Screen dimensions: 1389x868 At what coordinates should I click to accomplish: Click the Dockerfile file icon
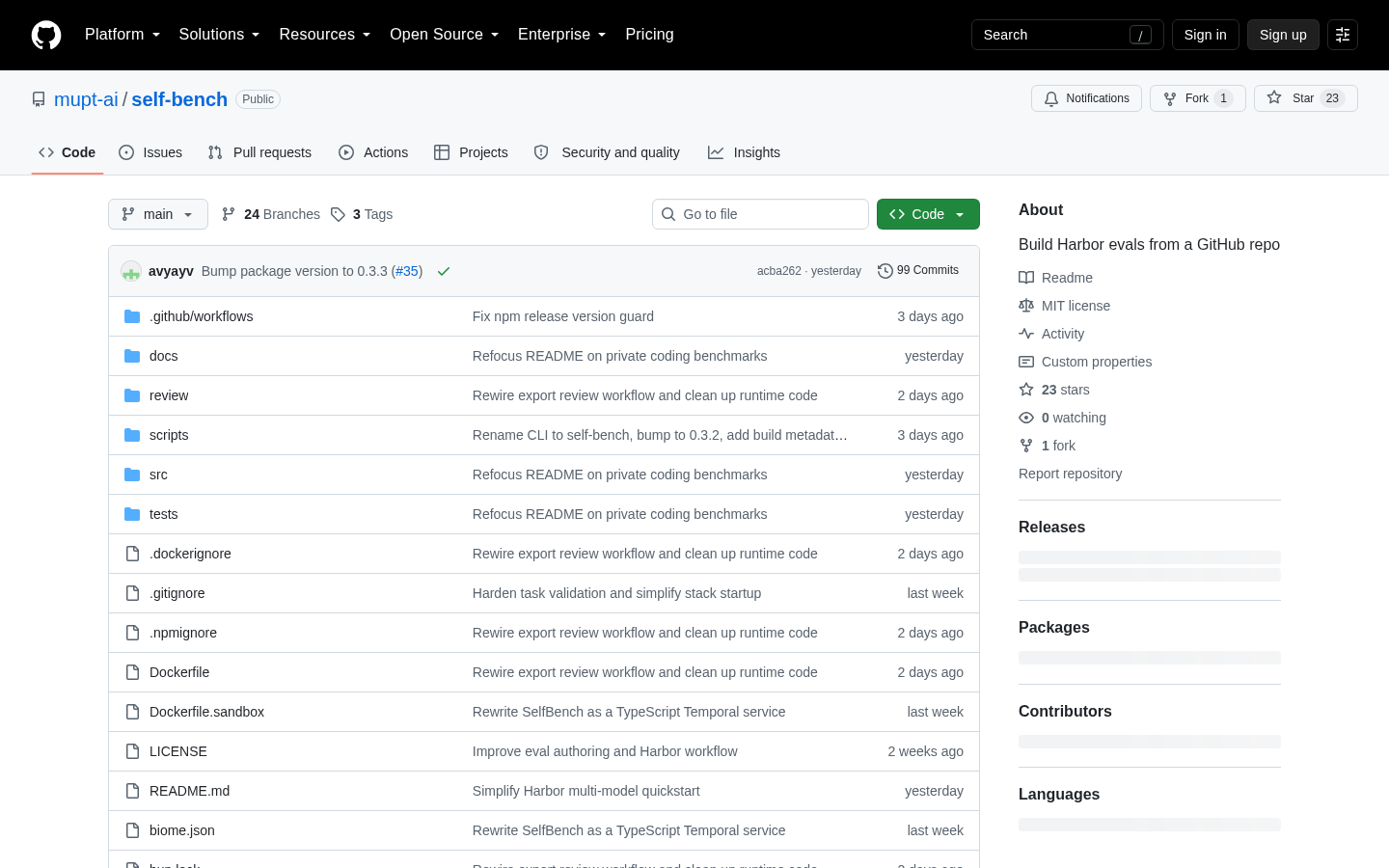click(132, 672)
